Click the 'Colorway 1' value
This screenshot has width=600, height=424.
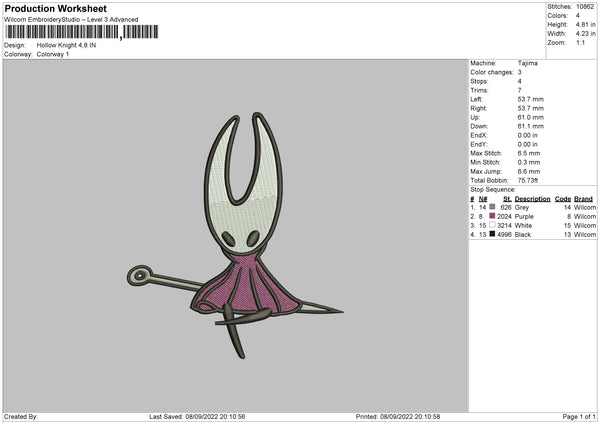click(53, 54)
